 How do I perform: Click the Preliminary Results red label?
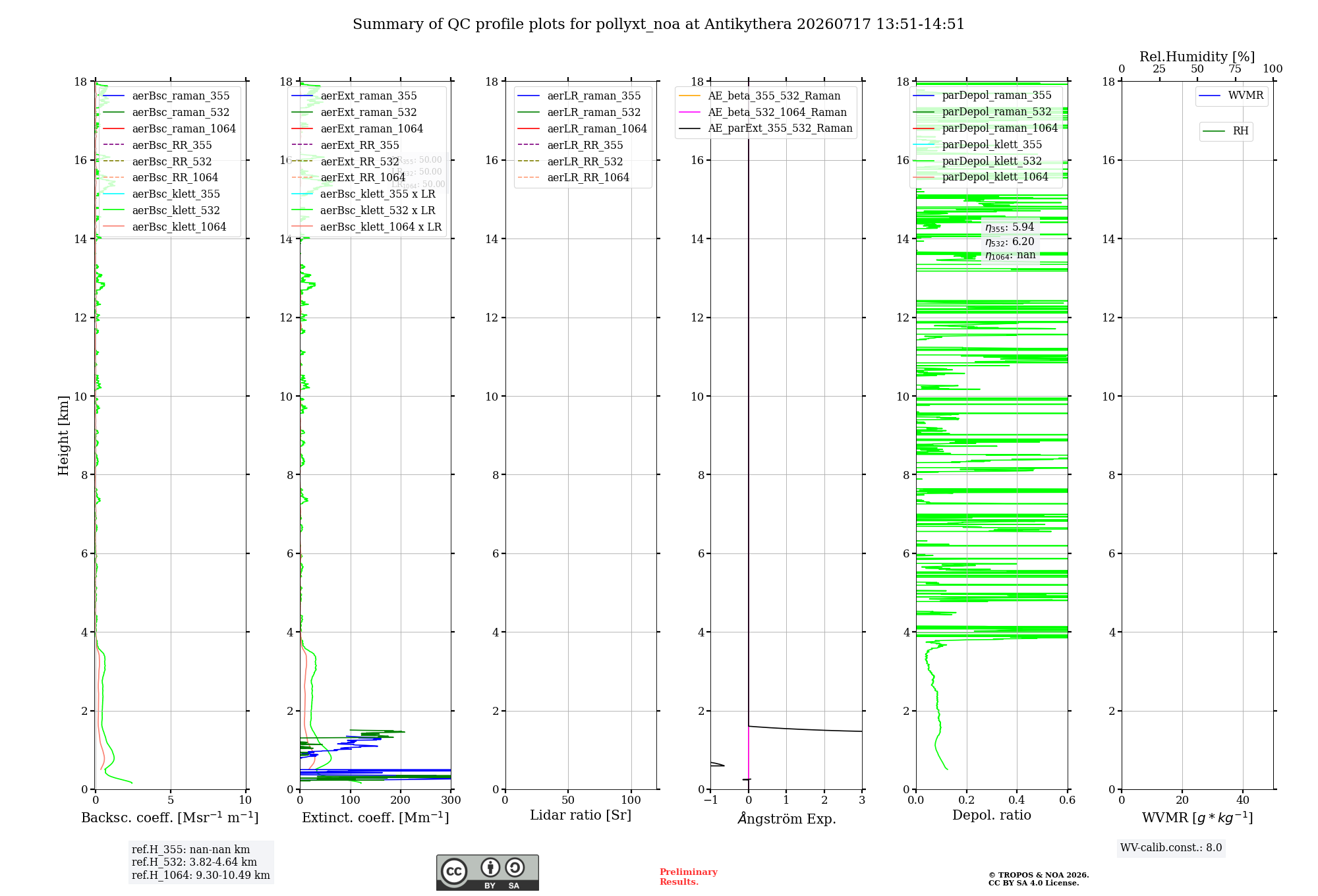[688, 877]
